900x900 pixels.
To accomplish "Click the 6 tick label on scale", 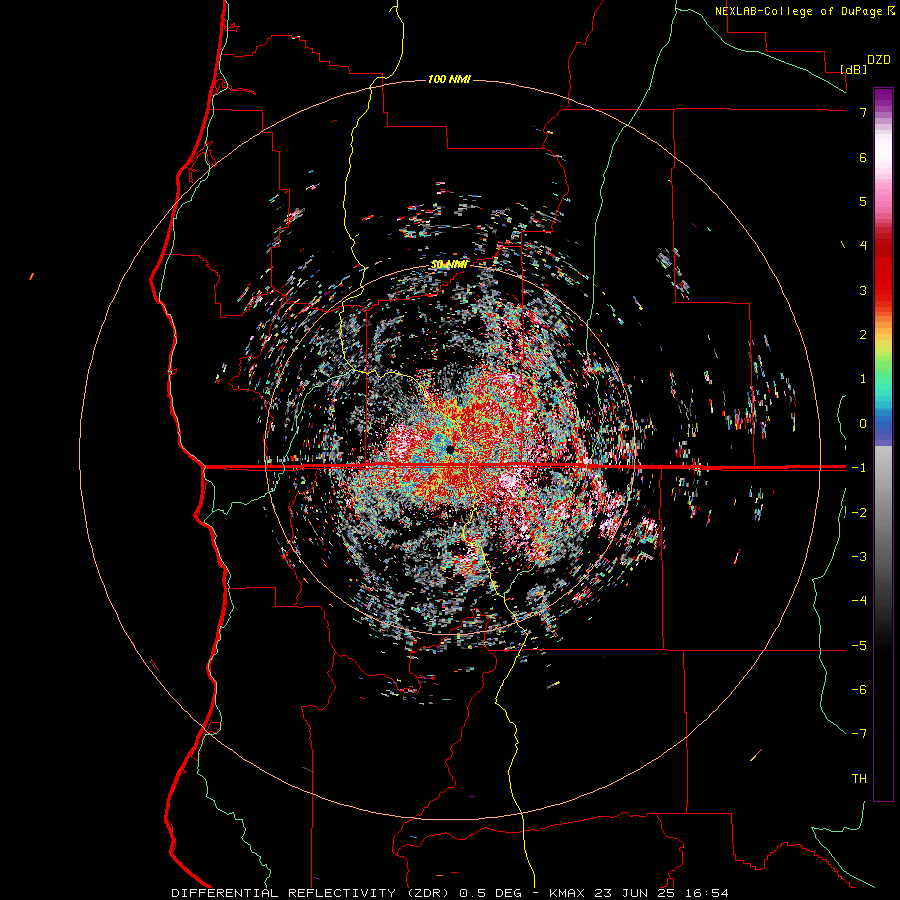I will (863, 157).
